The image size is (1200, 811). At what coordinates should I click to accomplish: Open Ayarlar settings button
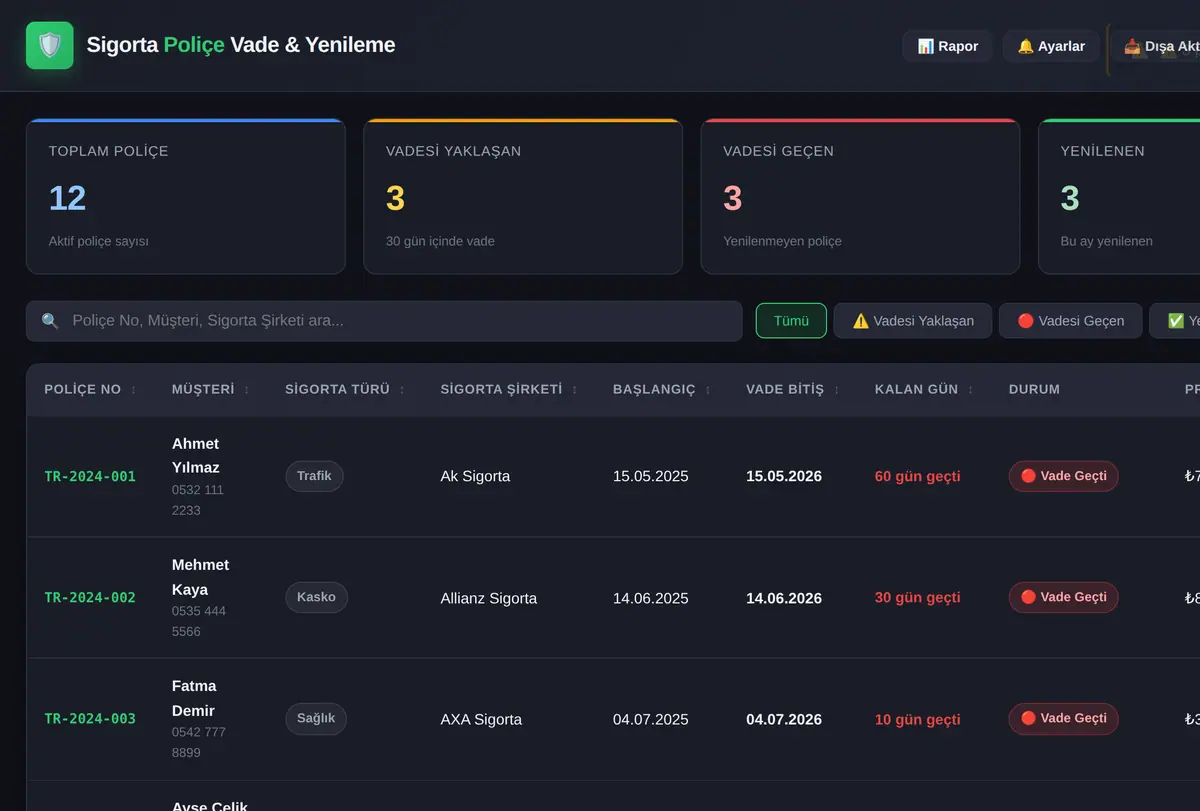coord(1051,46)
